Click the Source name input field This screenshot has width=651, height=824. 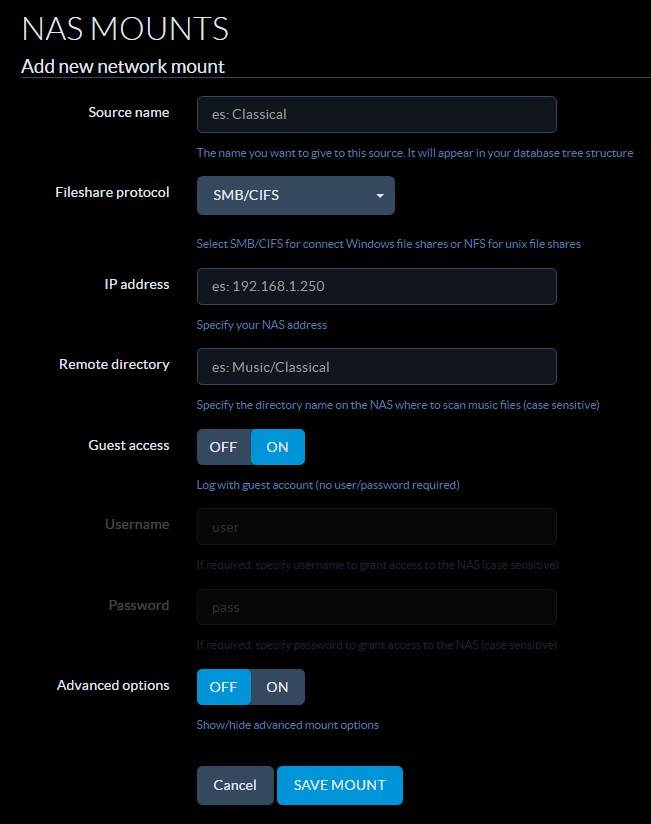pyautogui.click(x=376, y=114)
